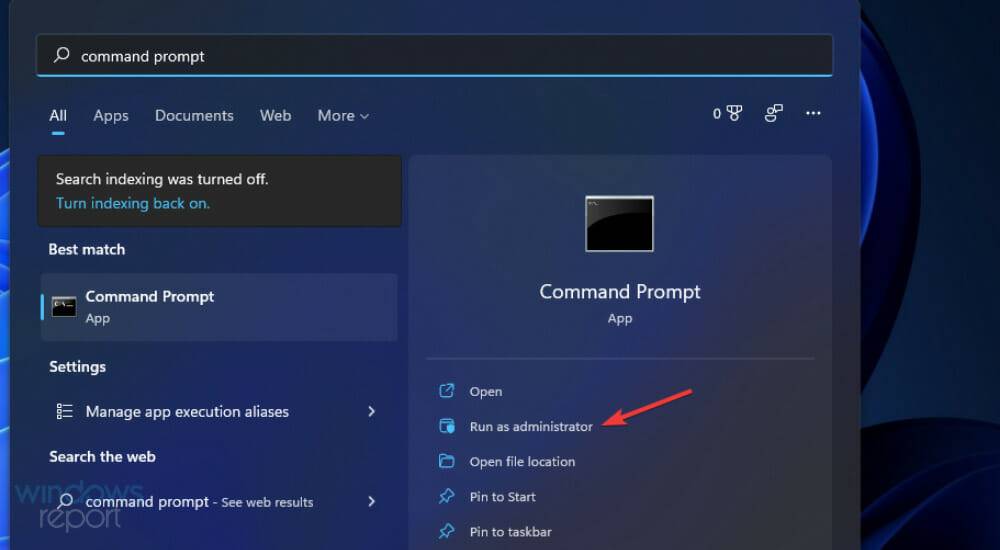The height and width of the screenshot is (550, 1000).
Task: Click the 'Search the web' heading
Action: 102,457
